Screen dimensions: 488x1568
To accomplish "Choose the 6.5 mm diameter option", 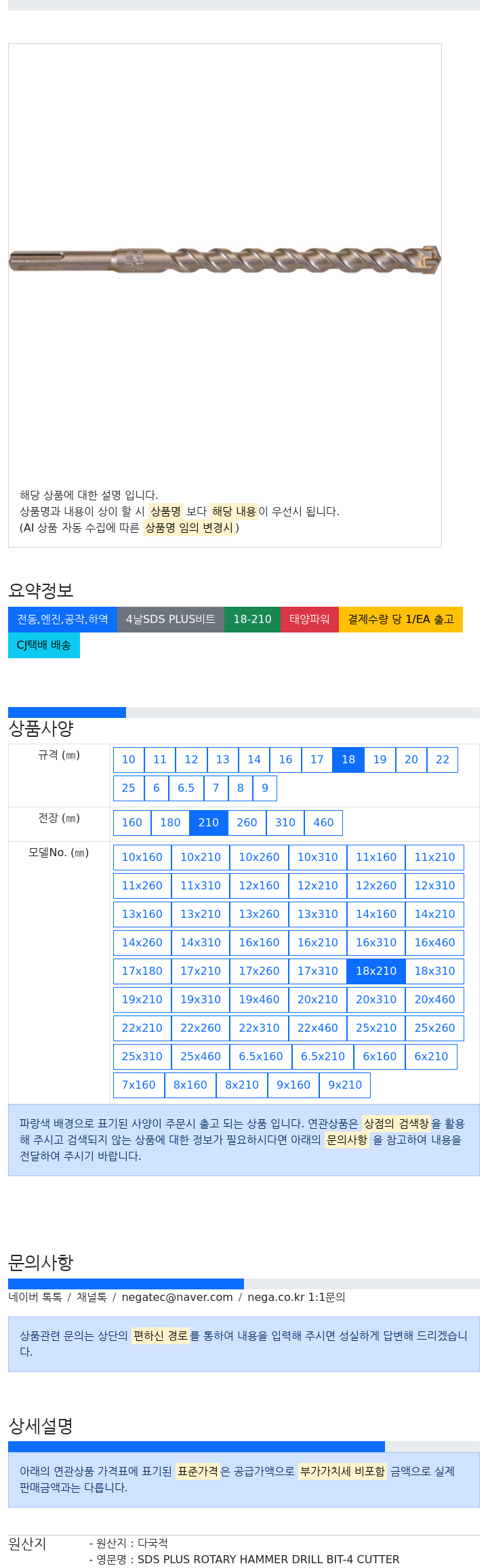I will point(186,788).
